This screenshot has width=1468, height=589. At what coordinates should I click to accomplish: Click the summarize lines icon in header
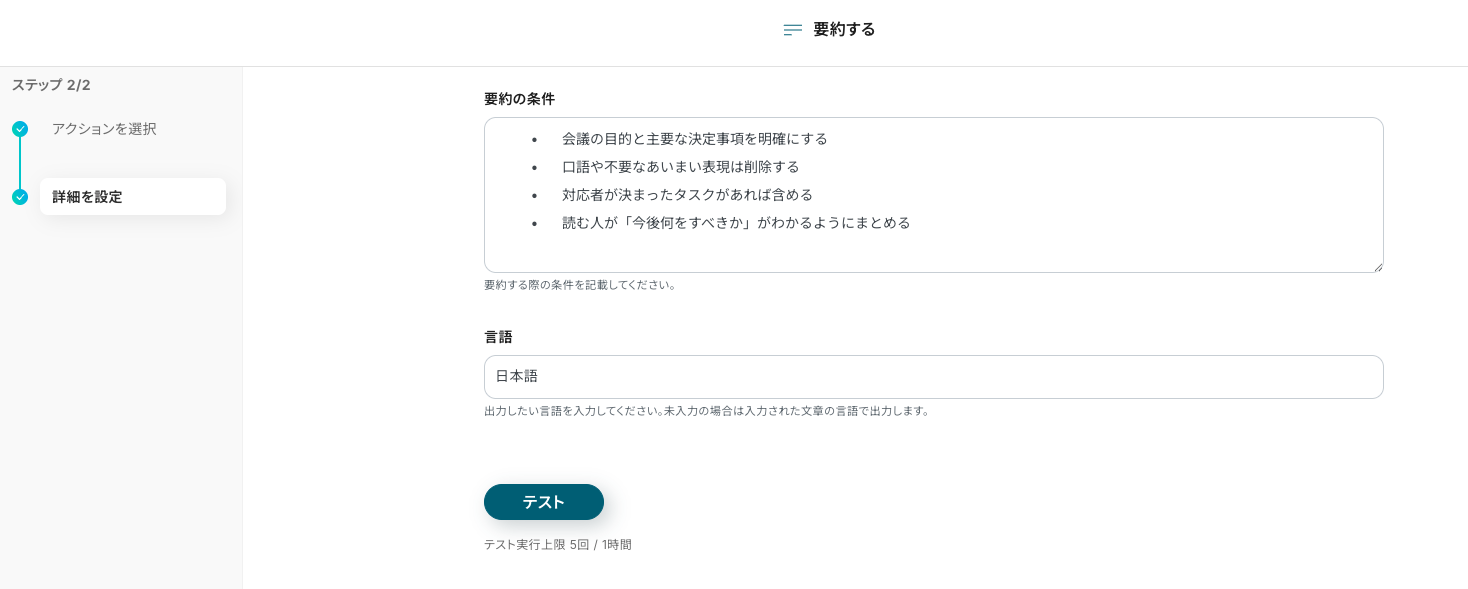792,30
